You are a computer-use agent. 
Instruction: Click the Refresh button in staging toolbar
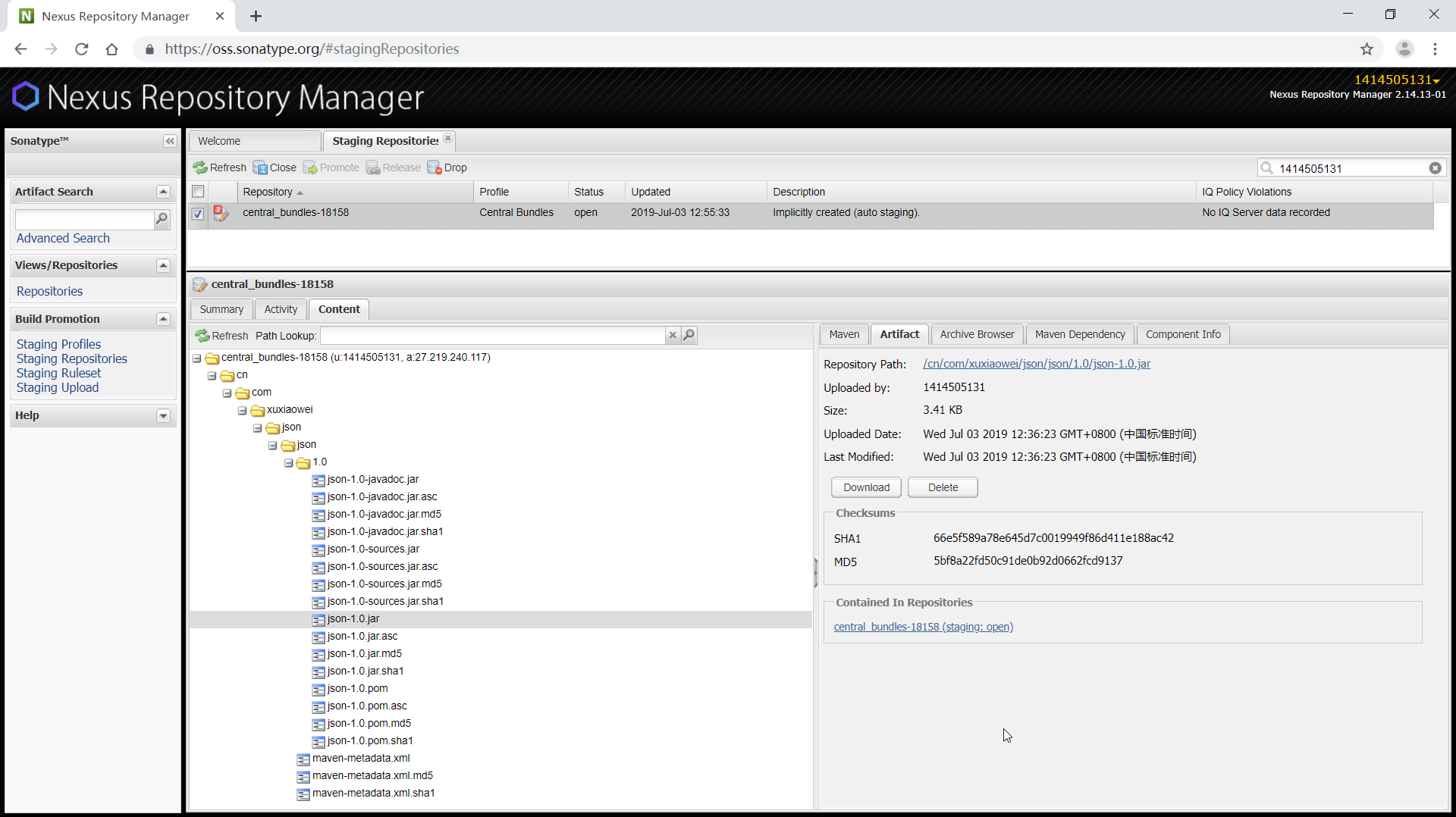tap(219, 167)
